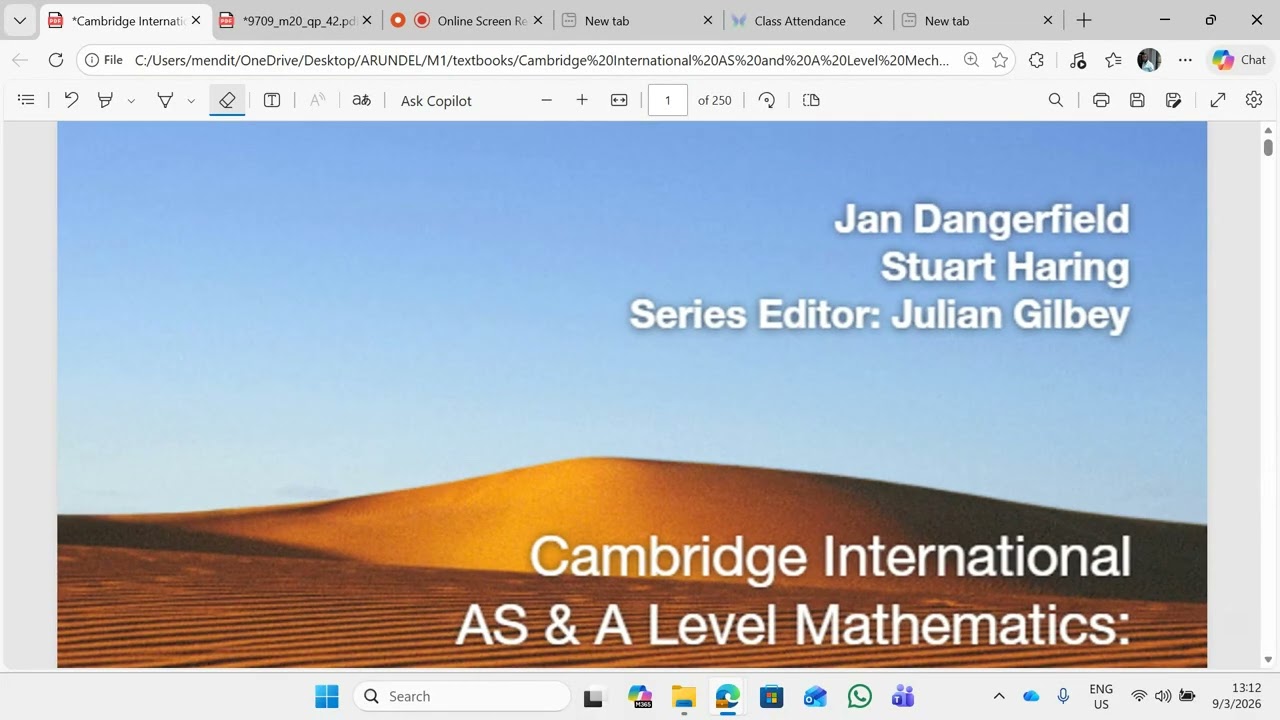This screenshot has height=720, width=1280.
Task: Open Ask Copilot for this PDF
Action: coord(436,101)
